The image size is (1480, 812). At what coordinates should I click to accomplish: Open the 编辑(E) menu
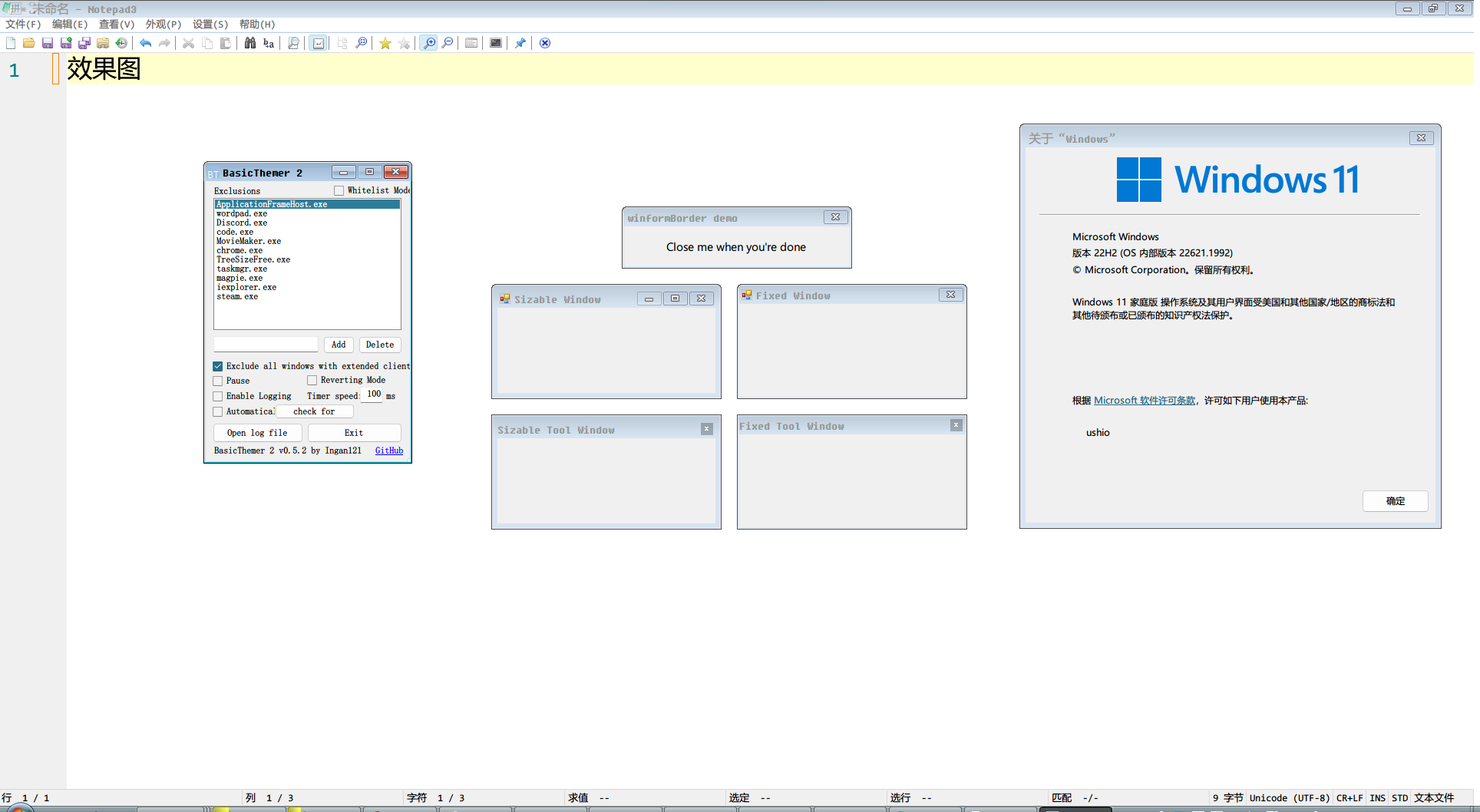pos(70,25)
